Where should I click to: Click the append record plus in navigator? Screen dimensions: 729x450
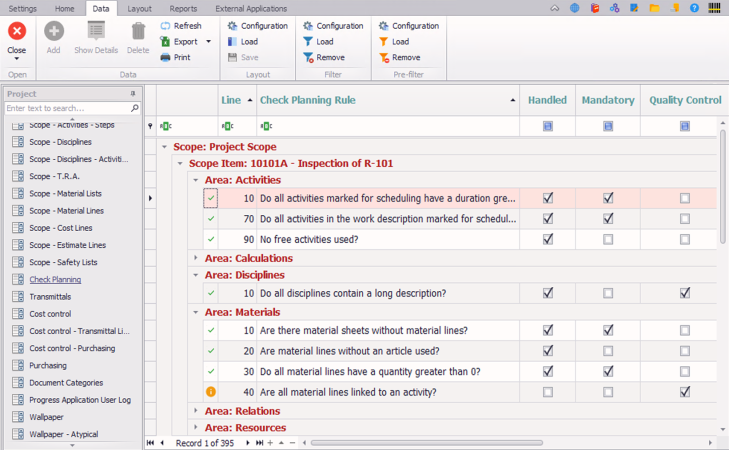point(270,443)
